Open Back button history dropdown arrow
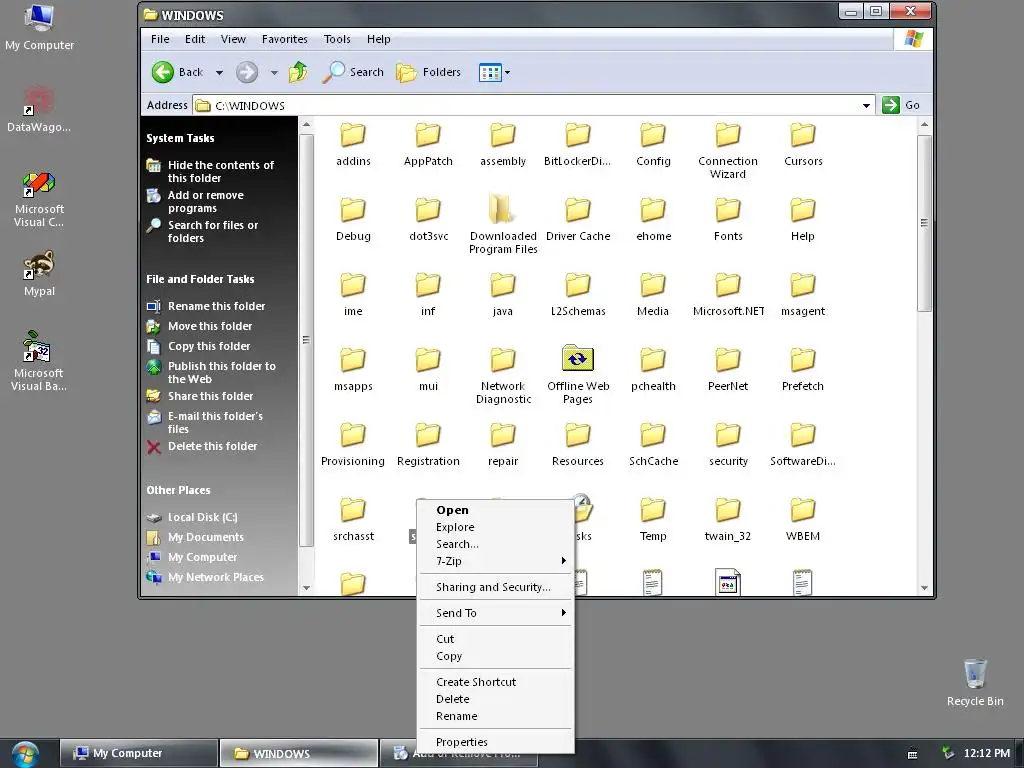Viewport: 1024px width, 768px height. pos(219,72)
